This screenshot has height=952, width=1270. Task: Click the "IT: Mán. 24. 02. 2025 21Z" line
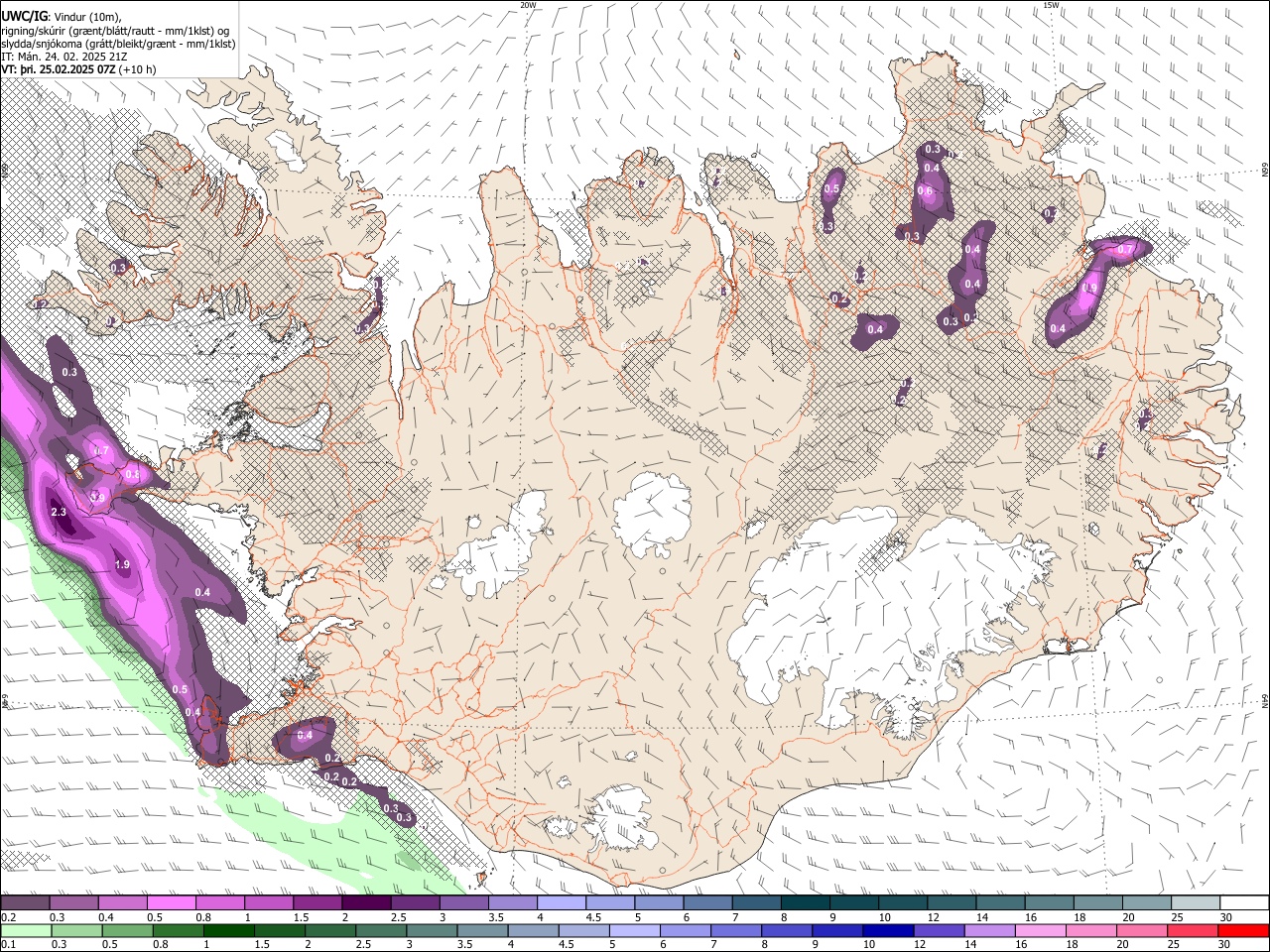(x=63, y=57)
